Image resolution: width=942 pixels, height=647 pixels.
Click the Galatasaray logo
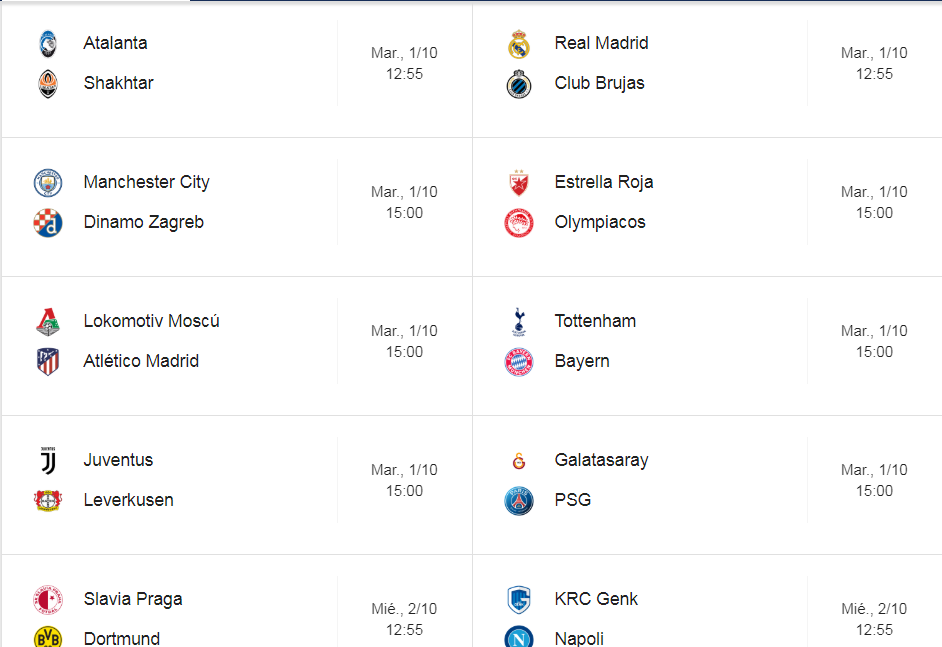coord(519,461)
